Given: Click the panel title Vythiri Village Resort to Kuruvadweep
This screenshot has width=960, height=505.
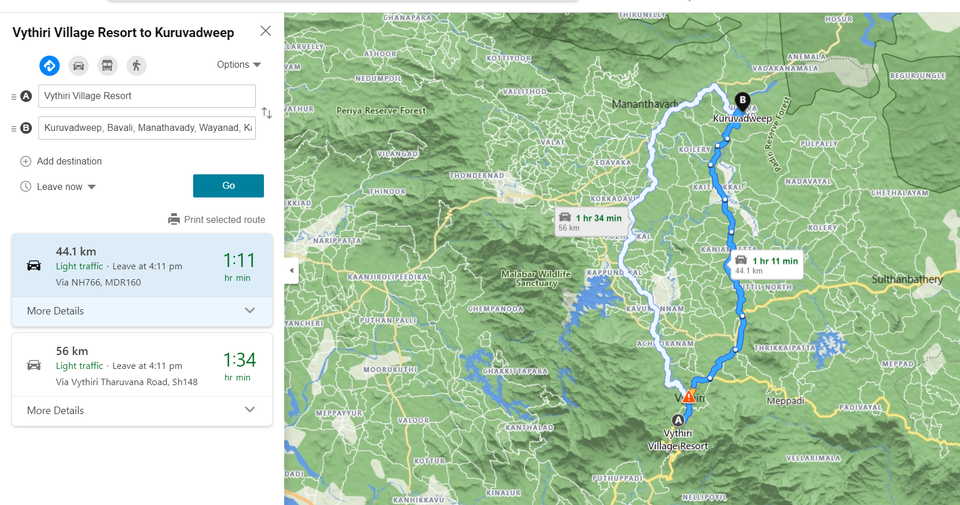Looking at the screenshot, I should [x=123, y=32].
